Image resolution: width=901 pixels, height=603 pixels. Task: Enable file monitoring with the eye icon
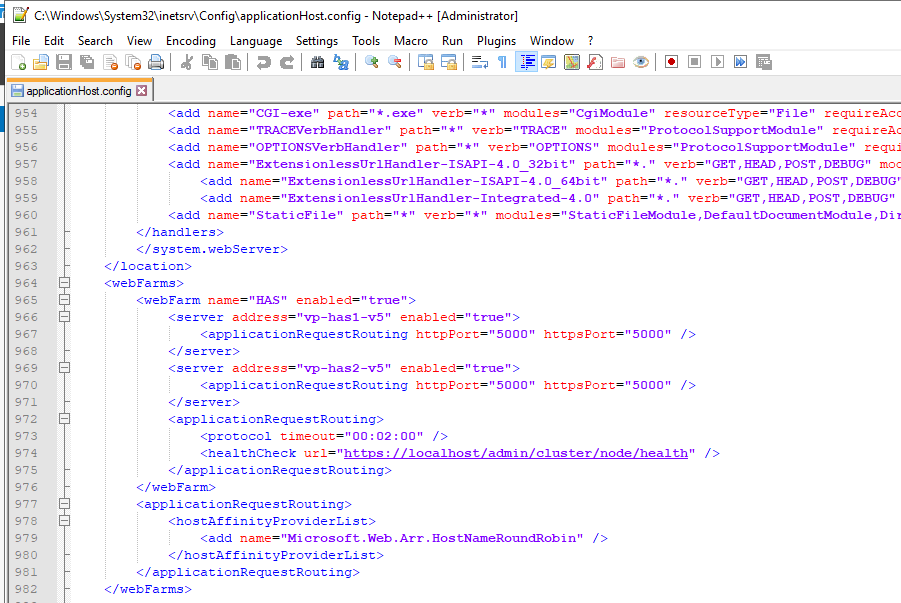click(x=640, y=62)
